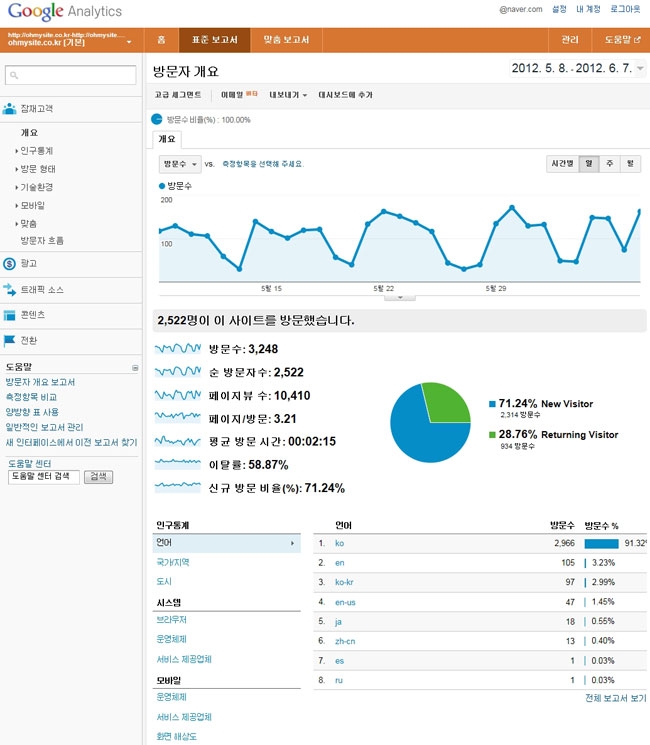Click the 방문수 sparkline graph icon
This screenshot has height=745, width=650.
178,349
